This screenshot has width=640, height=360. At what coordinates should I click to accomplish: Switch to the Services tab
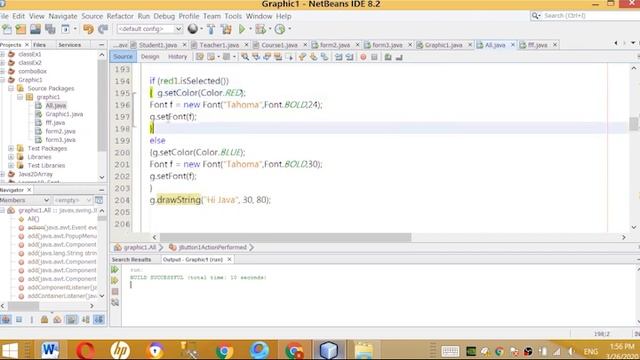[69, 45]
